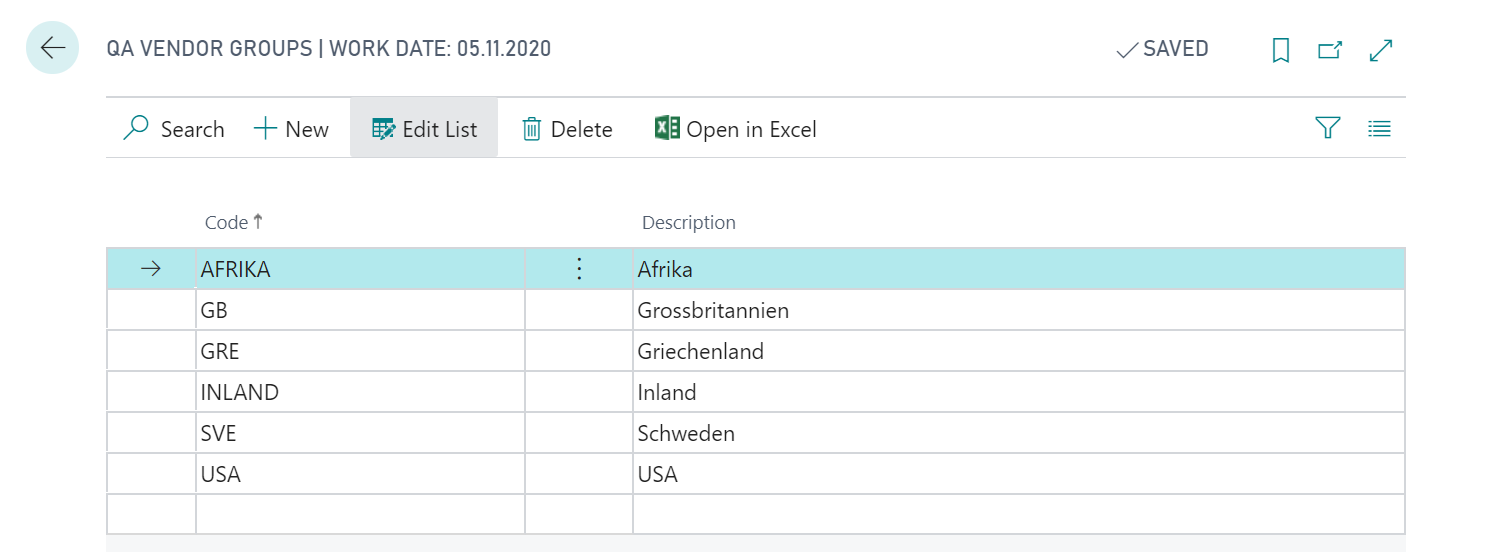The height and width of the screenshot is (552, 1511).
Task: Select the GB code cell
Action: click(x=360, y=310)
